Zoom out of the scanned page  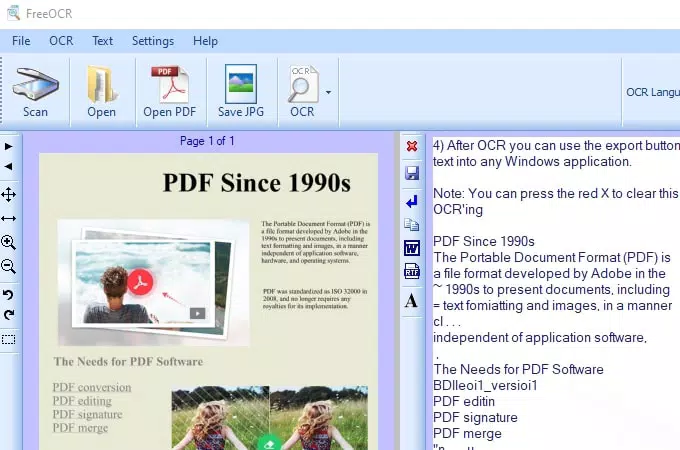tap(9, 266)
